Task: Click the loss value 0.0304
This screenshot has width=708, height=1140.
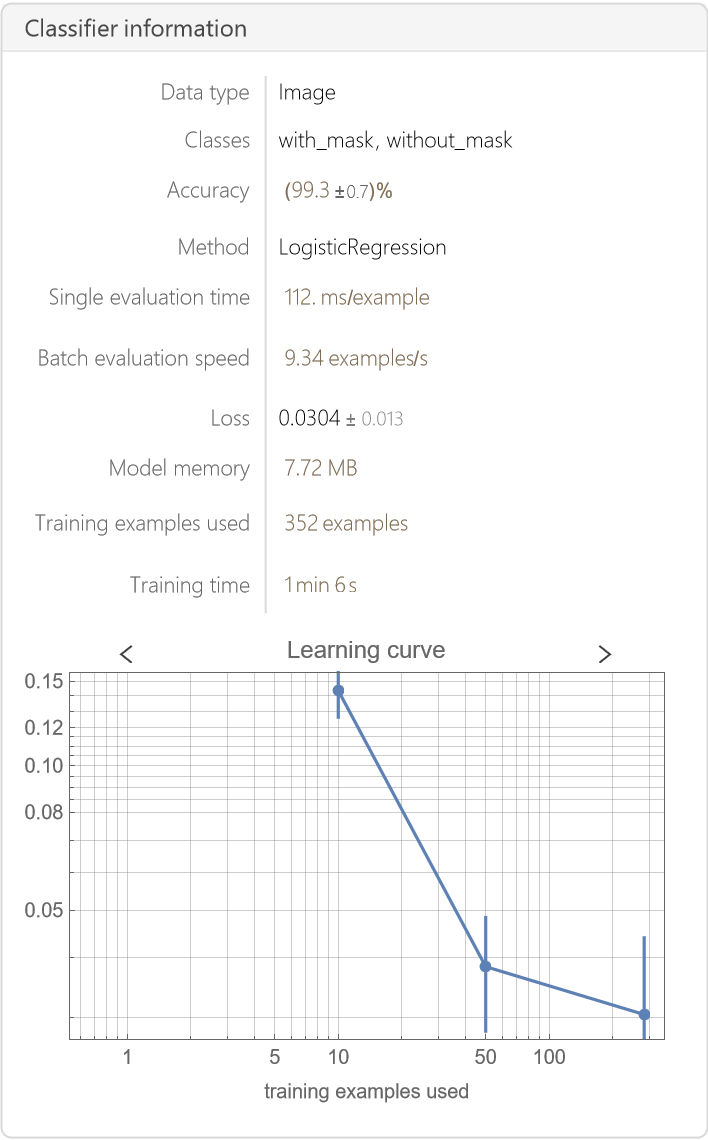Action: click(310, 418)
